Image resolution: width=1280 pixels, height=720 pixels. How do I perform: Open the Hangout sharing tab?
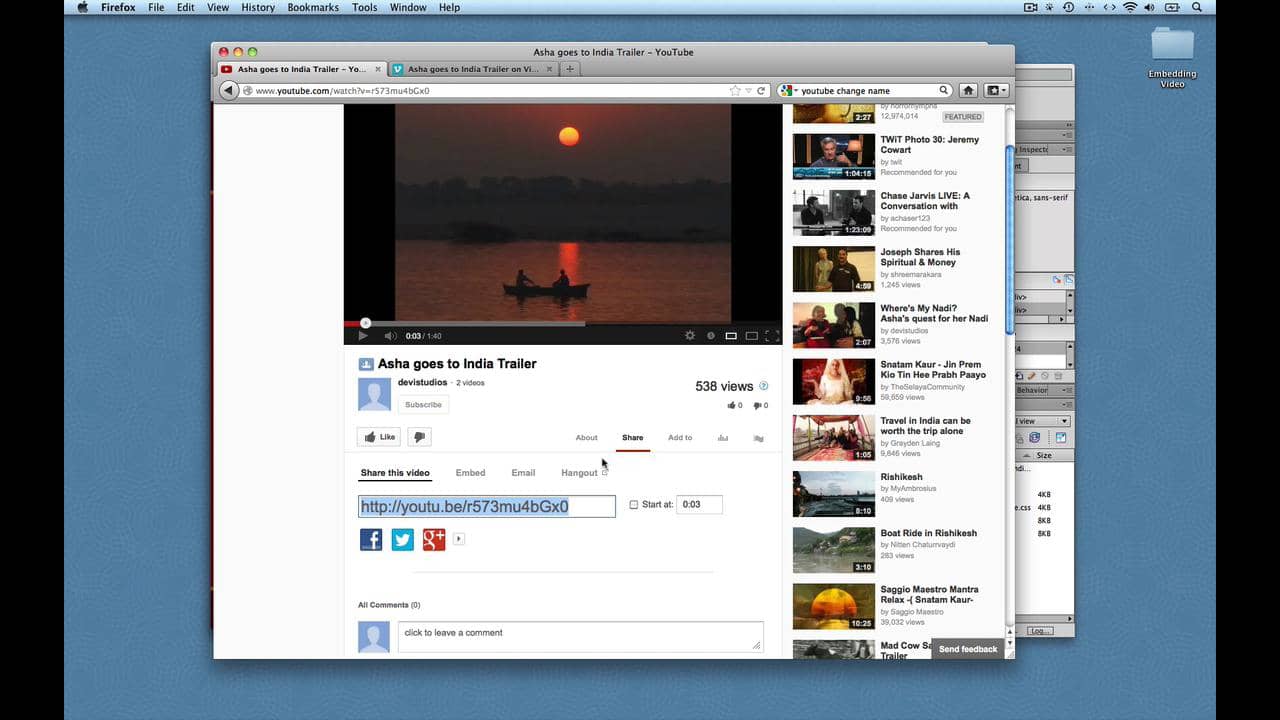584,473
